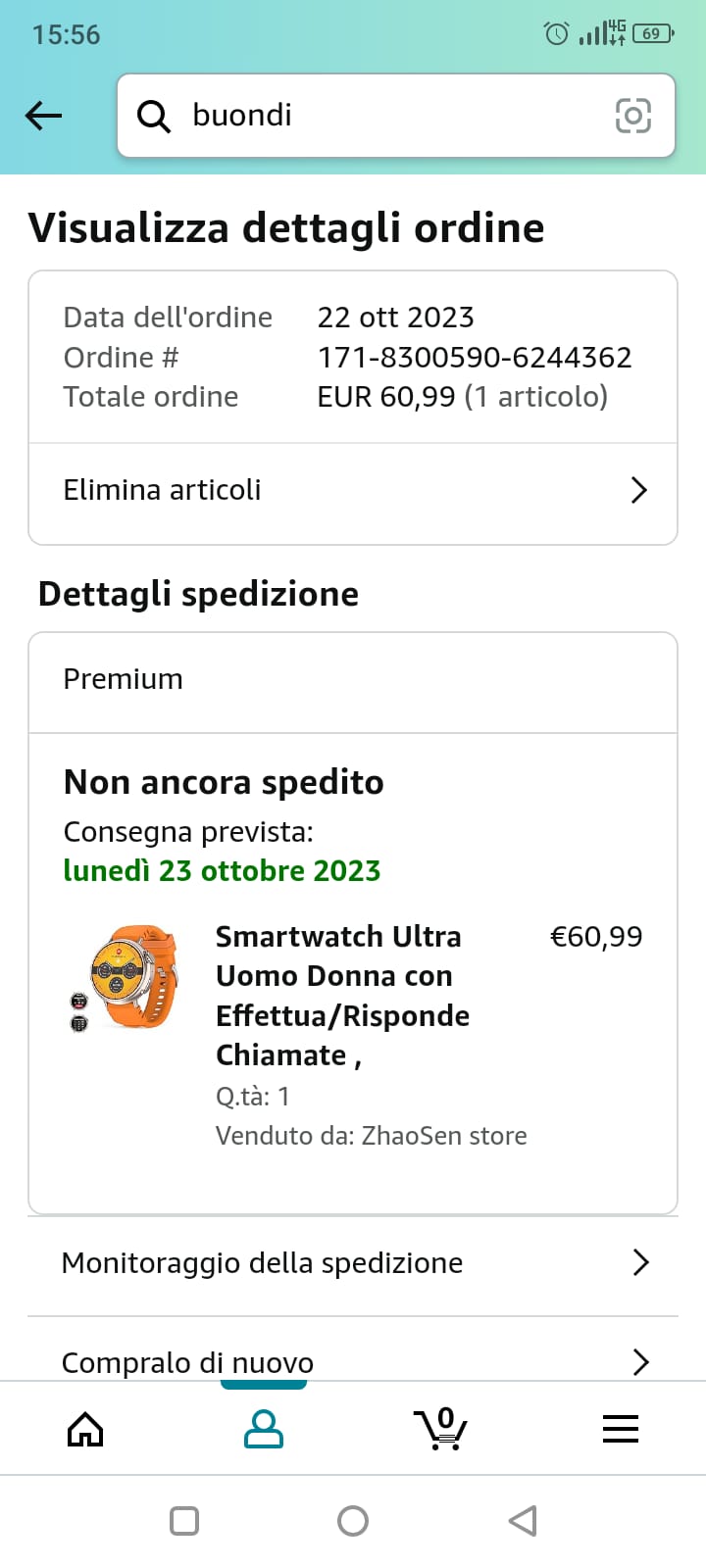Expand the Elimina articoli chevron
Image resolution: width=706 pixels, height=1568 pixels.
coord(638,490)
